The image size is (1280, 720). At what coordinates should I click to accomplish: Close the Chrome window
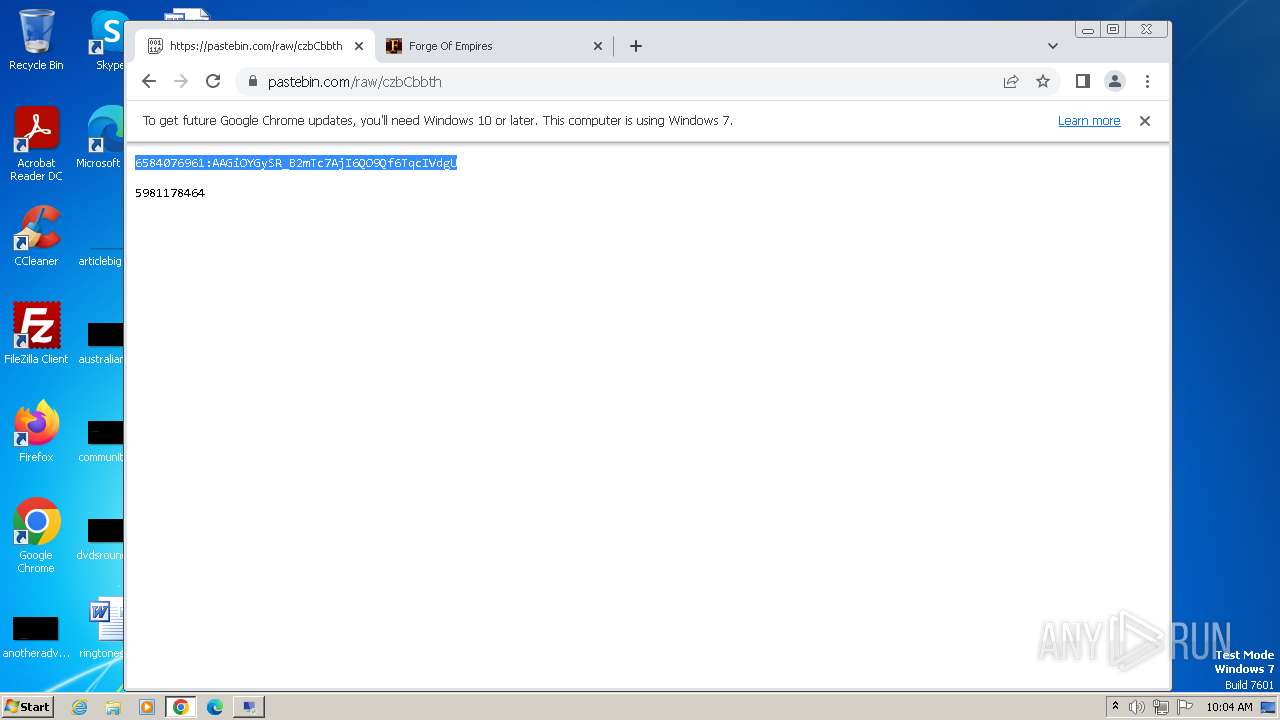coord(1147,30)
